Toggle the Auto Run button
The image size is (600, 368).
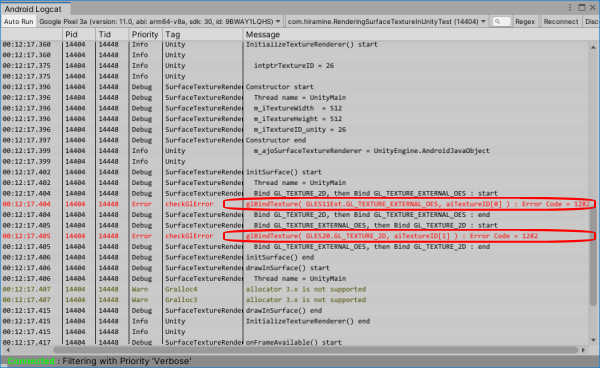[19, 22]
